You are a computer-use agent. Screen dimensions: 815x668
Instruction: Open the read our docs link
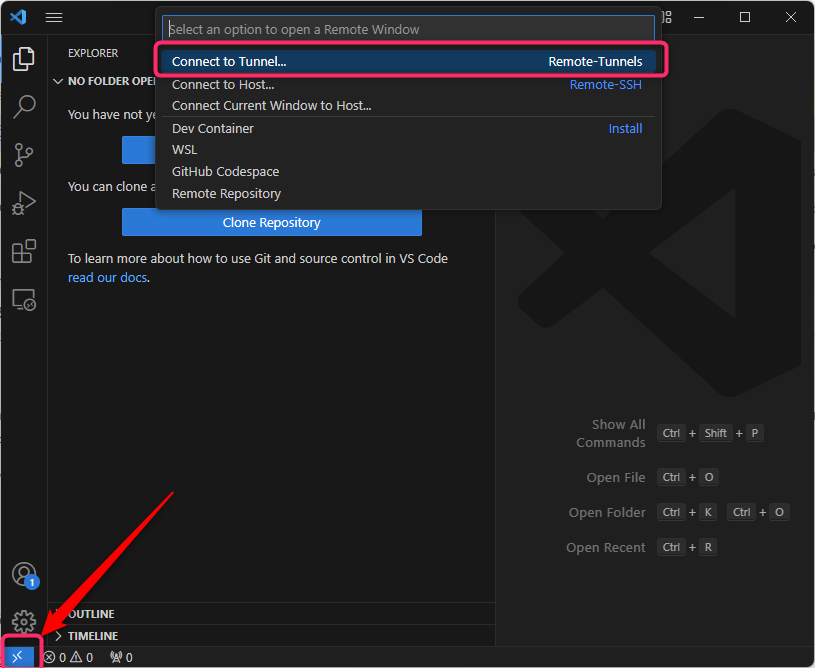tap(108, 278)
